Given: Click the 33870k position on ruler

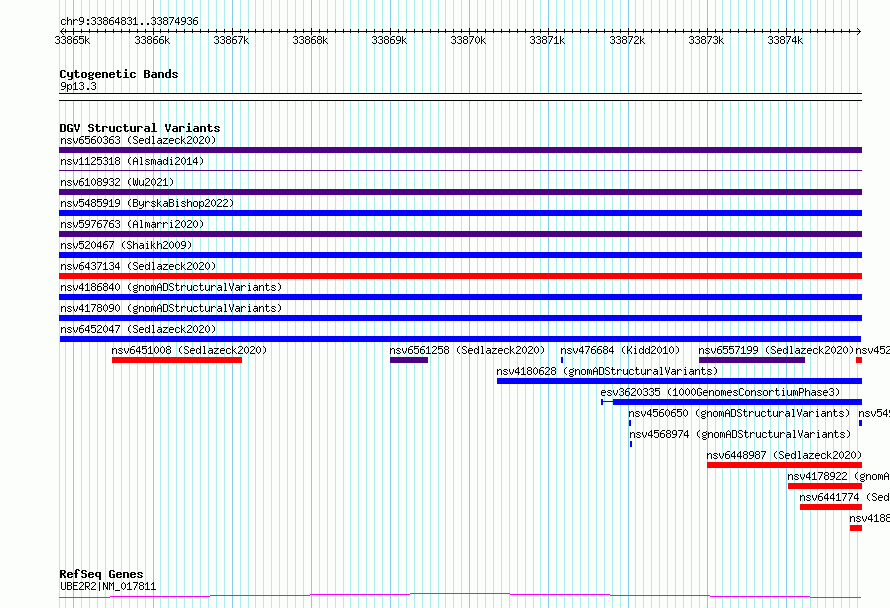Looking at the screenshot, I should [468, 40].
